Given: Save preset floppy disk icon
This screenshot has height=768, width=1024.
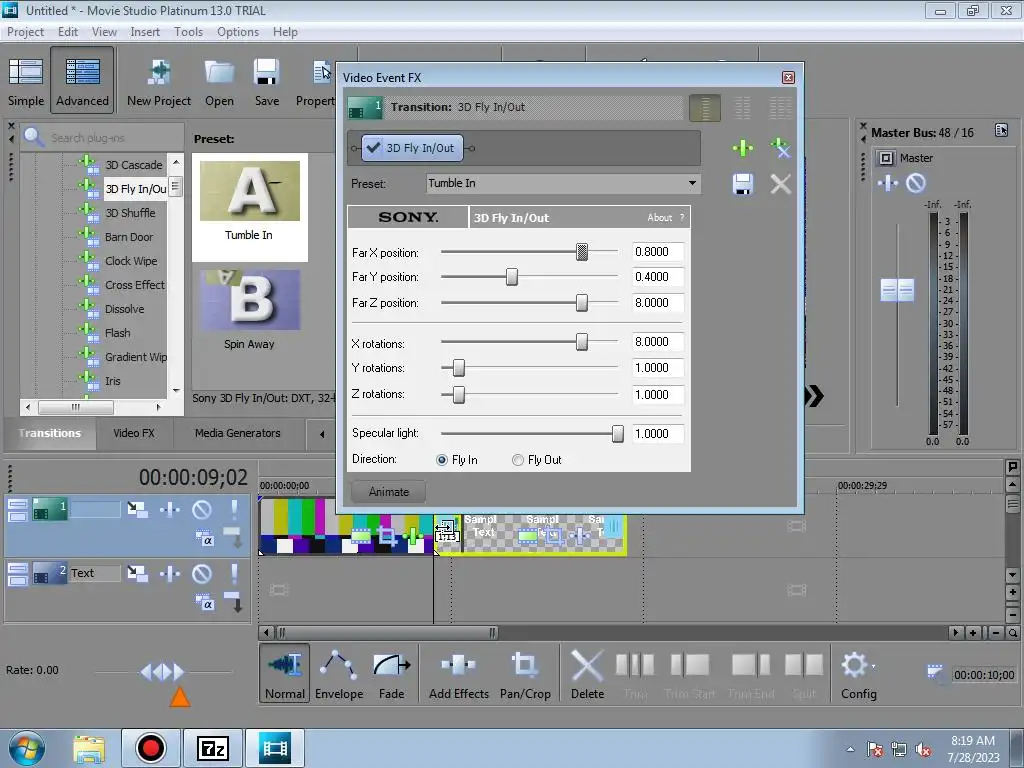Looking at the screenshot, I should 743,184.
